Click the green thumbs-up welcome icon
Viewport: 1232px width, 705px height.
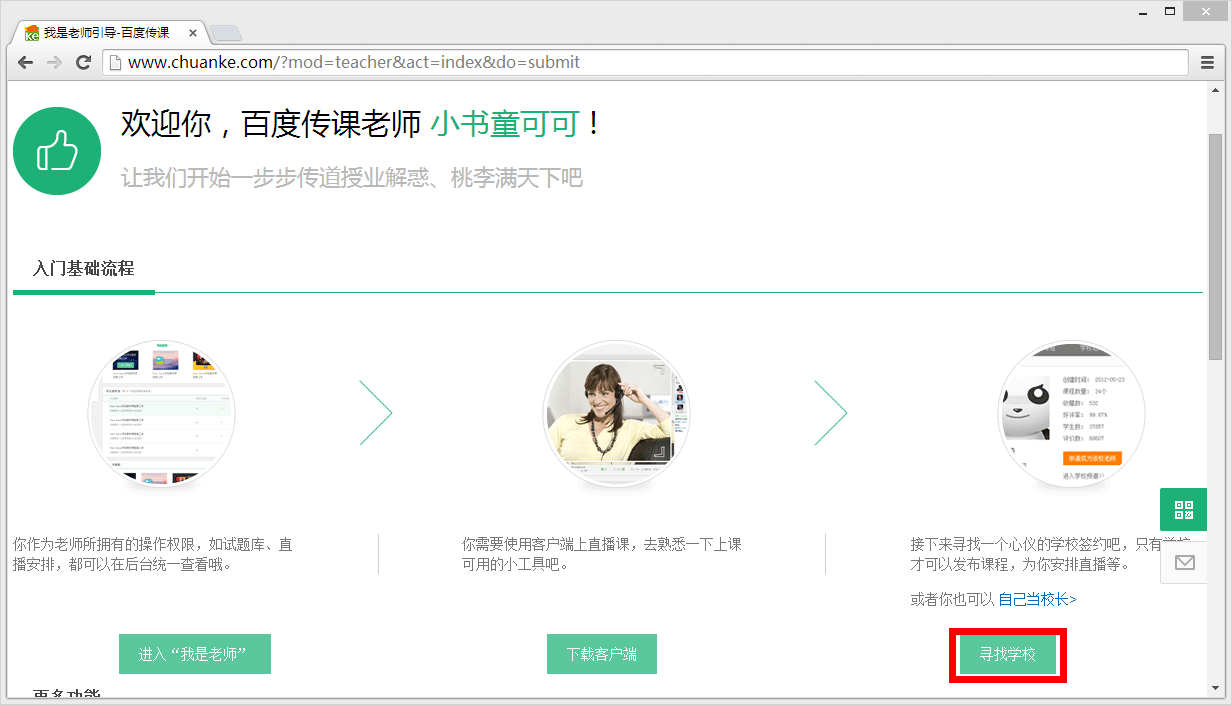(x=57, y=150)
